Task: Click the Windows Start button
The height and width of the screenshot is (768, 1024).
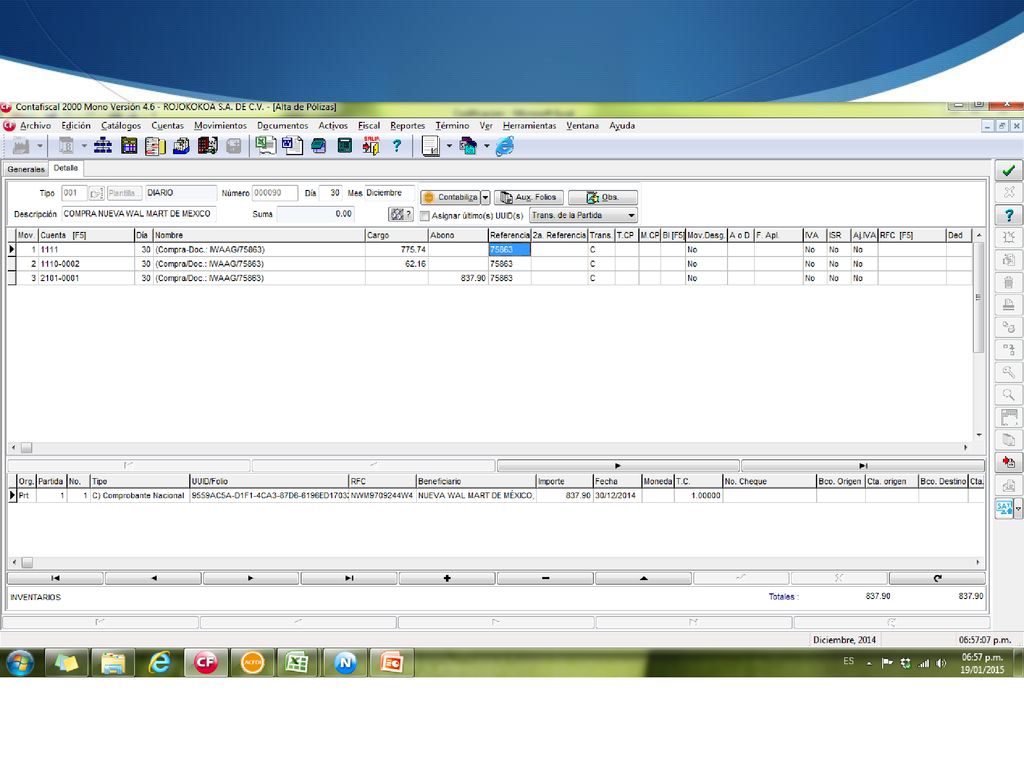Action: click(20, 662)
